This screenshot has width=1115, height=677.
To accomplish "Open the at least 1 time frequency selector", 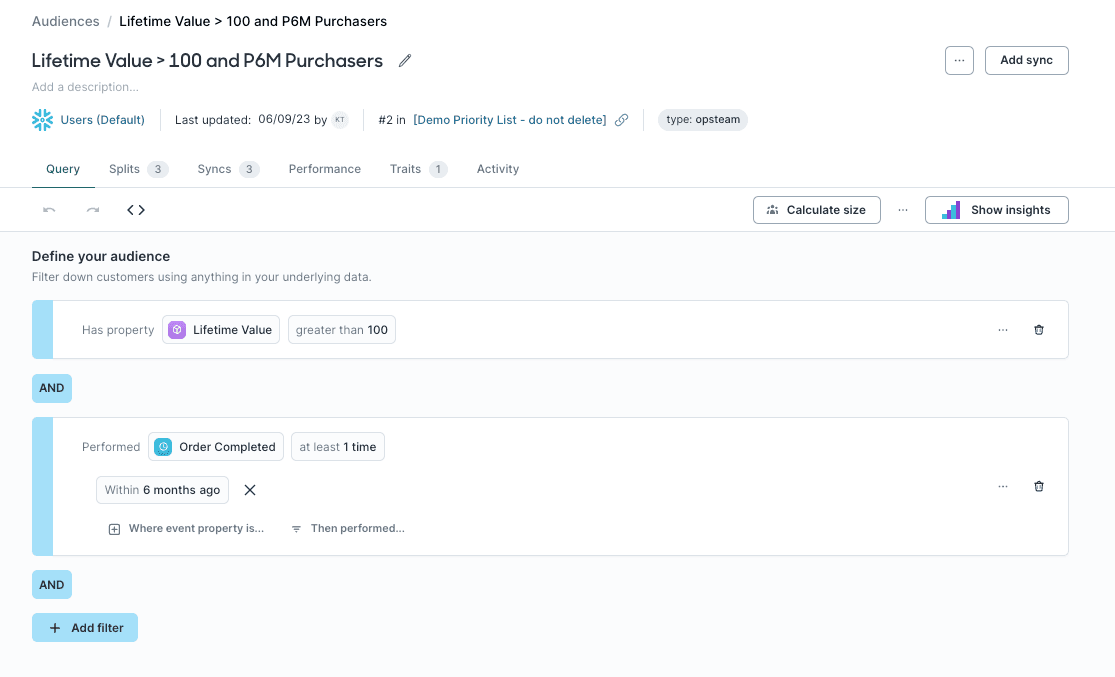I will coord(337,446).
